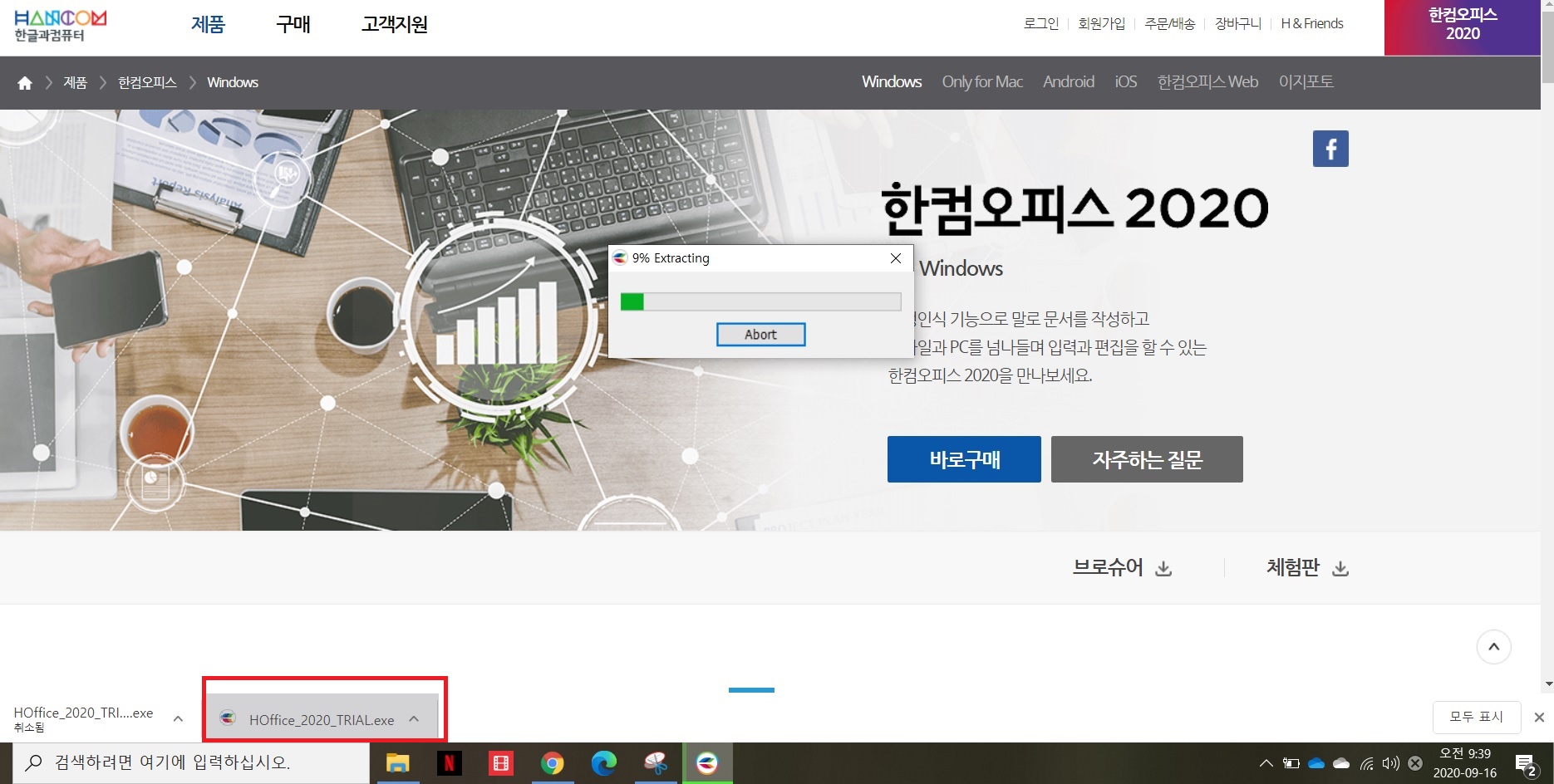Open the HOffice_2020_TRIAL.exe download item

click(x=321, y=719)
